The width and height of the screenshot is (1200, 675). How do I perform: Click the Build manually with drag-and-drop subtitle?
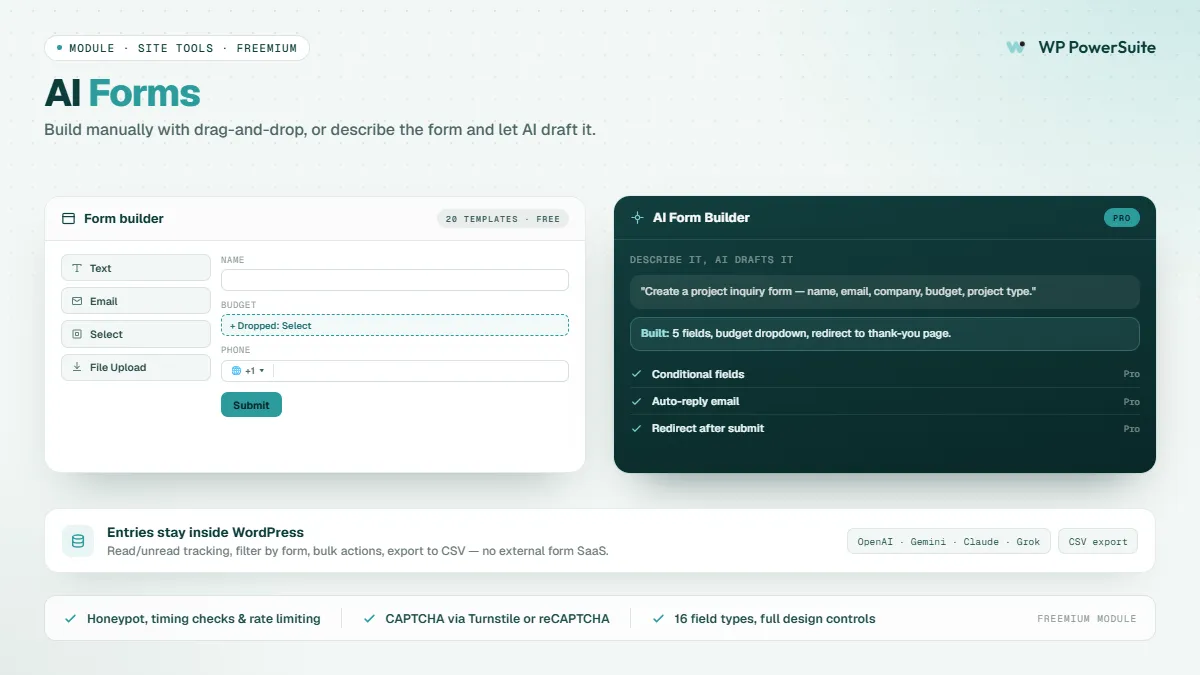tap(320, 130)
